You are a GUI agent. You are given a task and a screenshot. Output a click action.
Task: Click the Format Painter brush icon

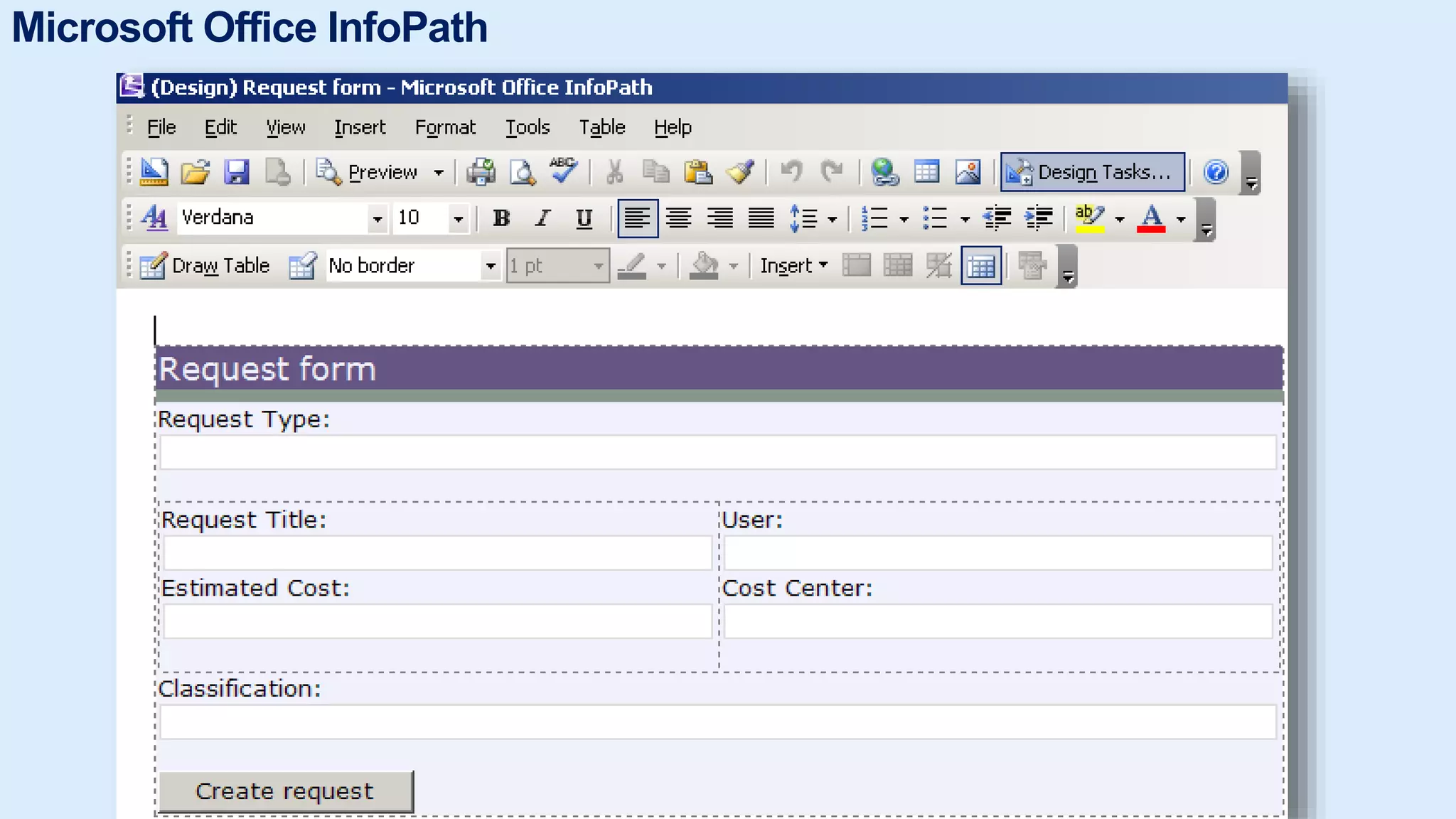pyautogui.click(x=740, y=172)
